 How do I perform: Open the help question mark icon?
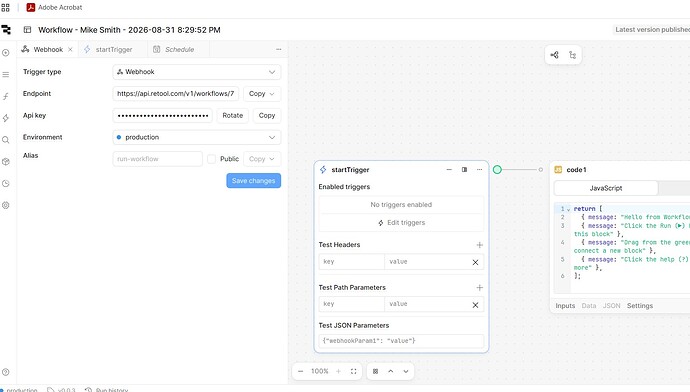point(6,372)
